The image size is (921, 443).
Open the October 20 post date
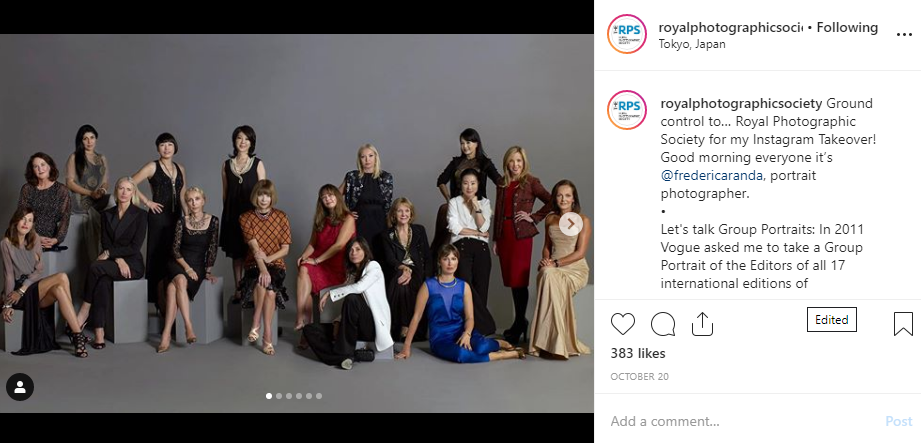pyautogui.click(x=639, y=377)
